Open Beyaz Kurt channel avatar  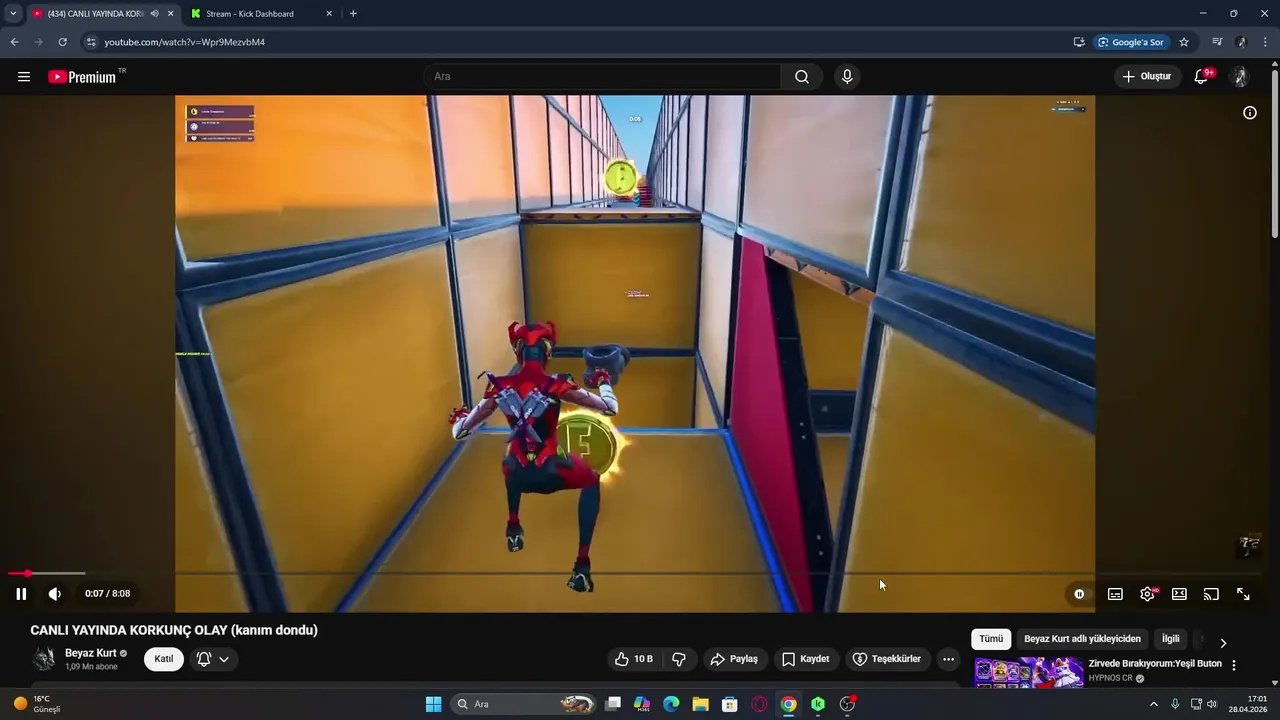pyautogui.click(x=44, y=659)
